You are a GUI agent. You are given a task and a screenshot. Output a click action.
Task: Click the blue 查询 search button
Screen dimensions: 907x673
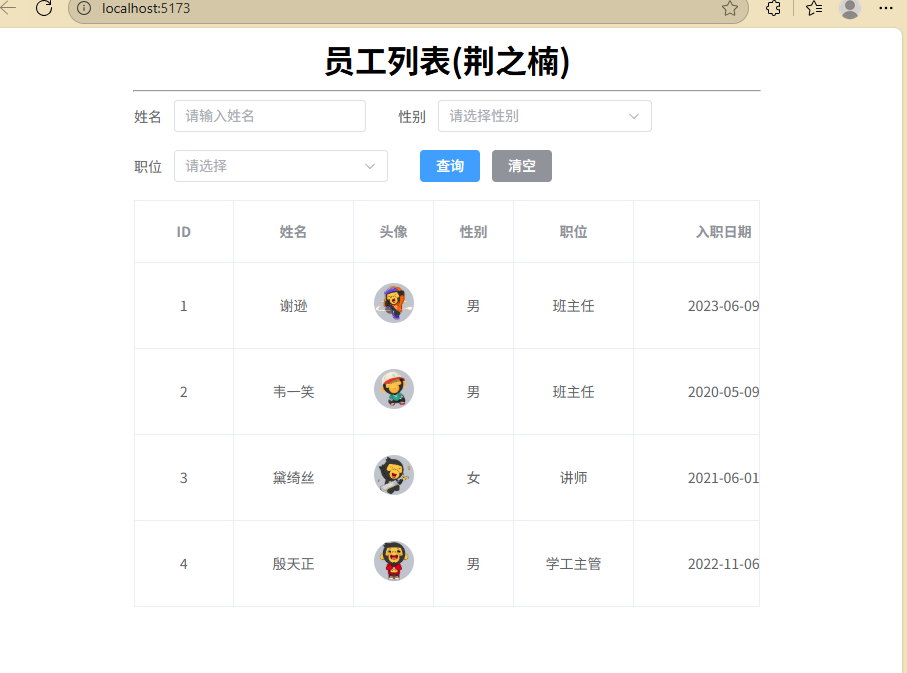click(x=450, y=166)
